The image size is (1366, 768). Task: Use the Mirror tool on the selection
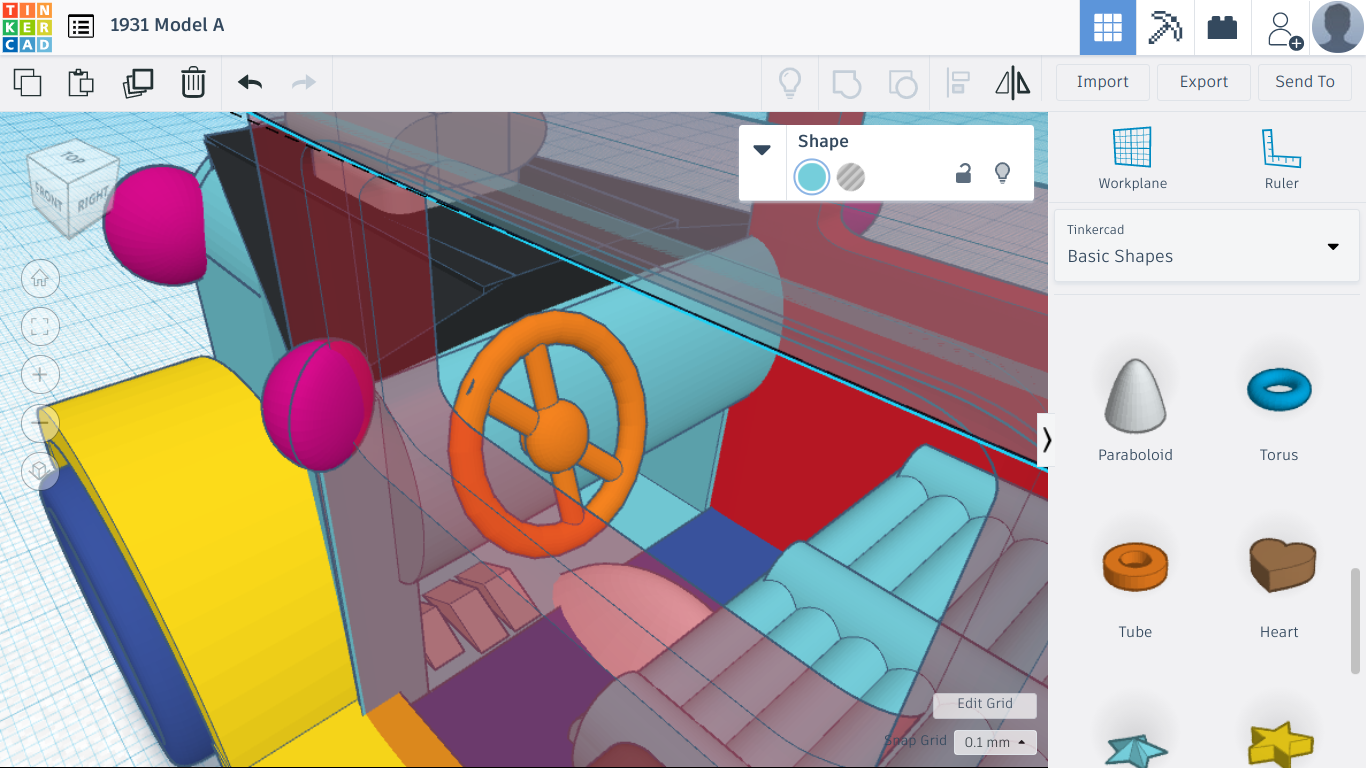[1013, 83]
